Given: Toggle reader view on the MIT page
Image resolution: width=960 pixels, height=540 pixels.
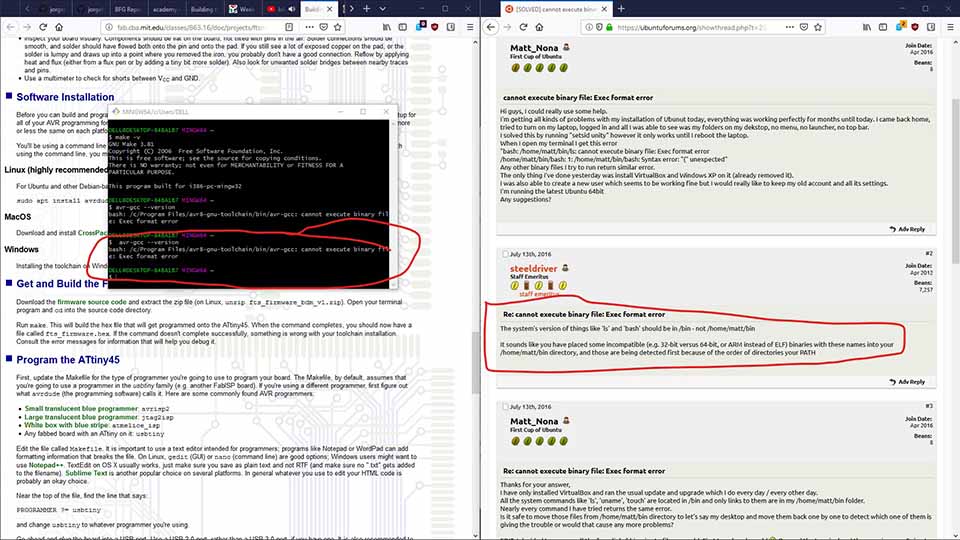Looking at the screenshot, I should (289, 27).
